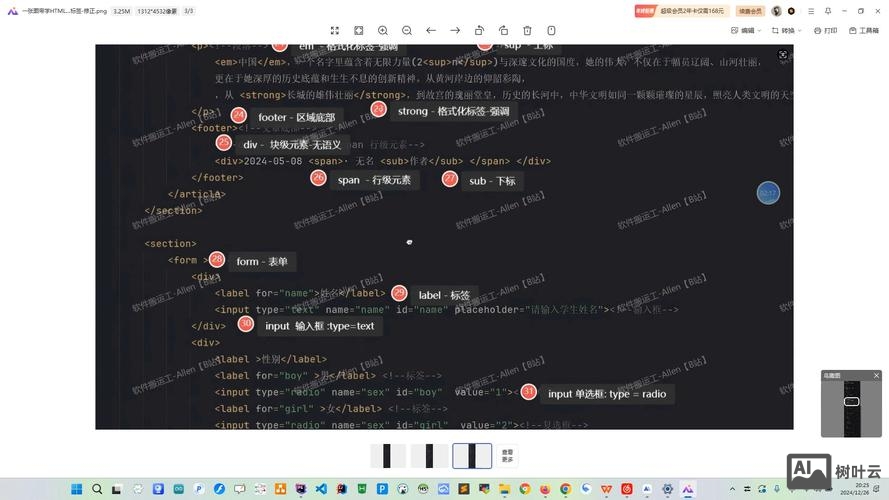Click the zoom out magnifier icon
This screenshot has width=889, height=500.
coord(407,31)
